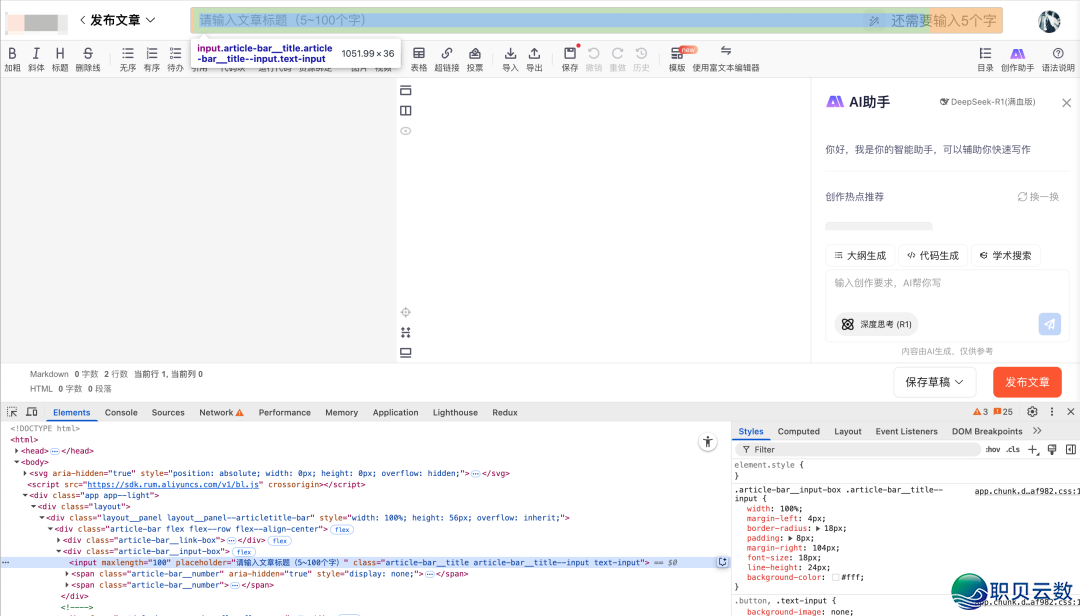Toggle 深度思考 (R1) deep thinking mode
The width and height of the screenshot is (1080, 616).
[876, 324]
